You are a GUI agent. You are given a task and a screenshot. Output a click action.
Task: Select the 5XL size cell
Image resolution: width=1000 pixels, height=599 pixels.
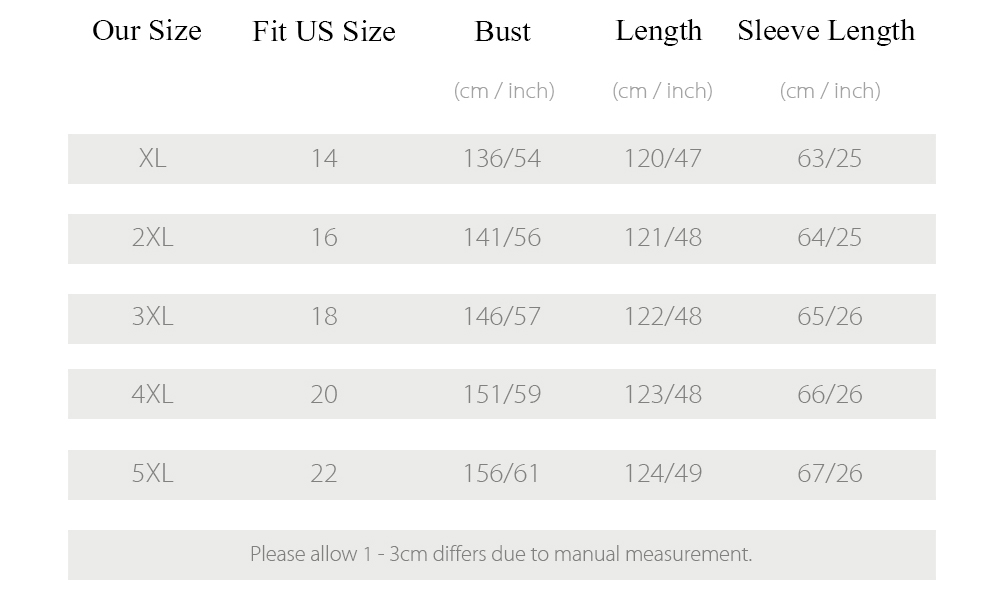[x=152, y=473]
